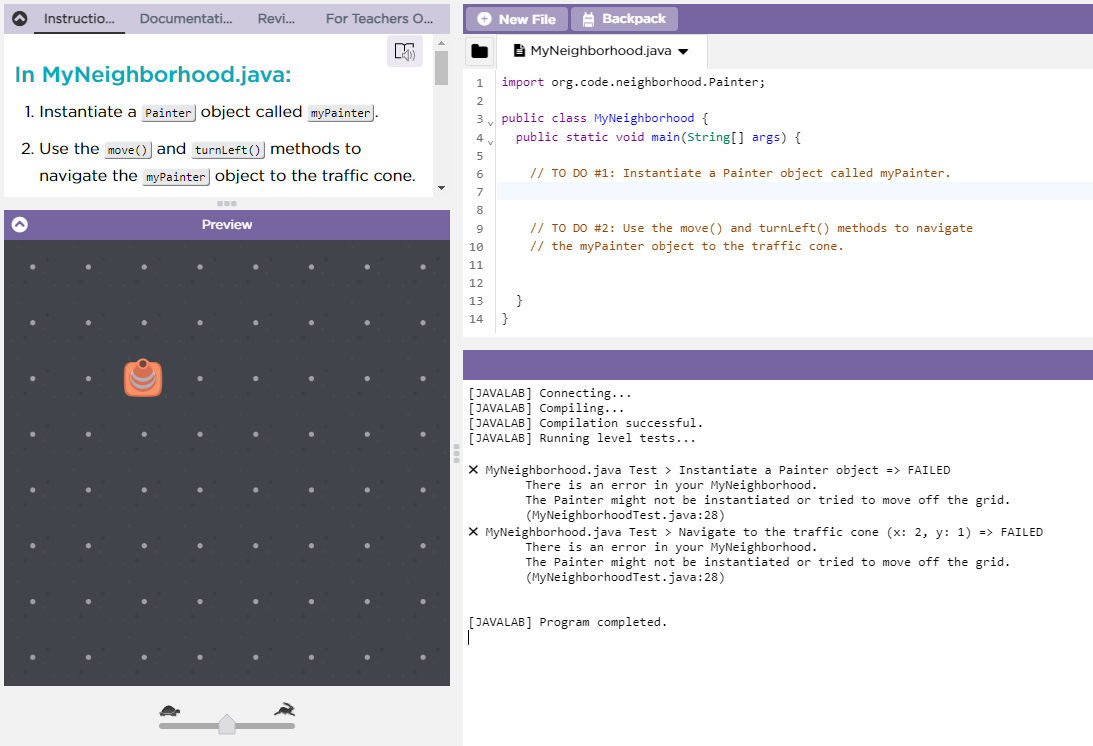Click the turtle slow speed icon
Viewport: 1093px width, 746px height.
pos(170,711)
